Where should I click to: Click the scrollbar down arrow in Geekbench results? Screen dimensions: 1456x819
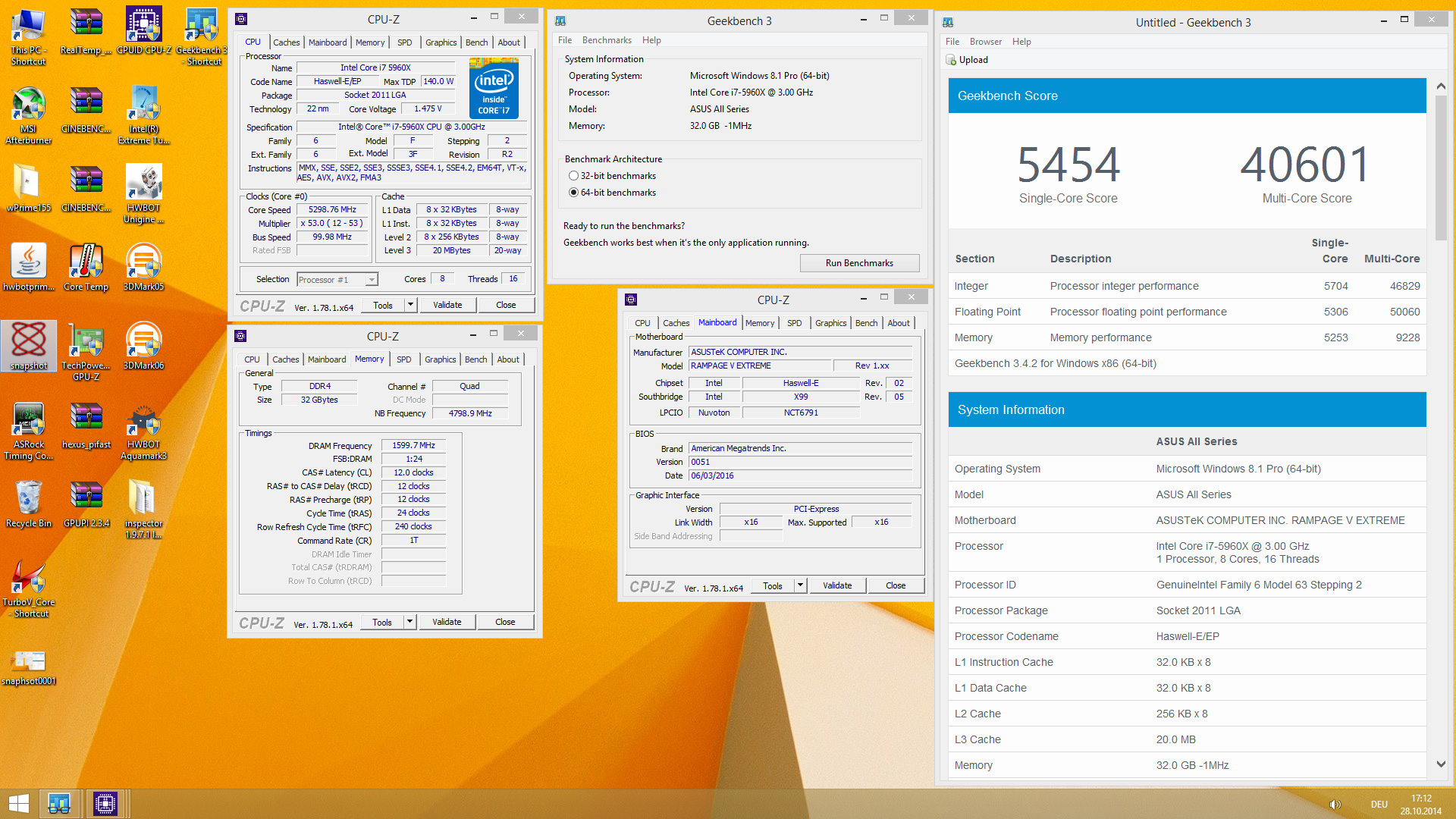1441,764
